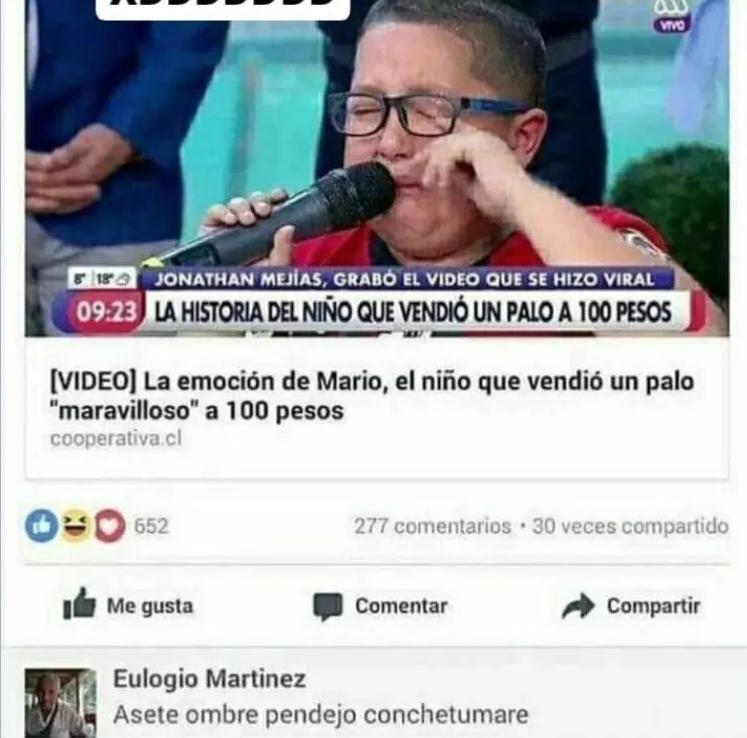747x738 pixels.
Task: Click the share arrow icon
Action: tap(578, 606)
